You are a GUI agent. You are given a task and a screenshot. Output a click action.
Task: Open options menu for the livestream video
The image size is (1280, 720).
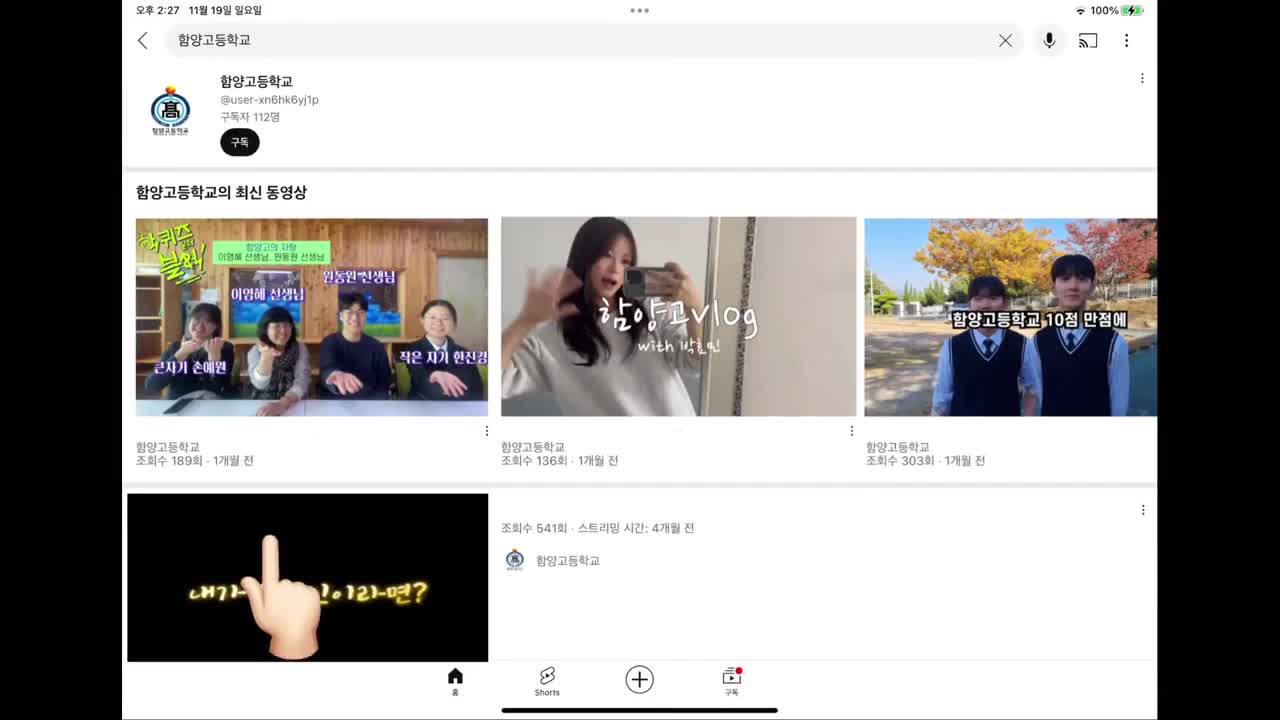coord(1143,510)
